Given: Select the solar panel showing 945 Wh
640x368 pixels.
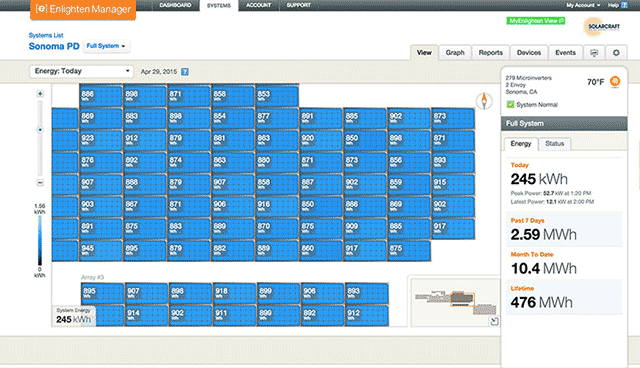Looking at the screenshot, I should coord(100,251).
